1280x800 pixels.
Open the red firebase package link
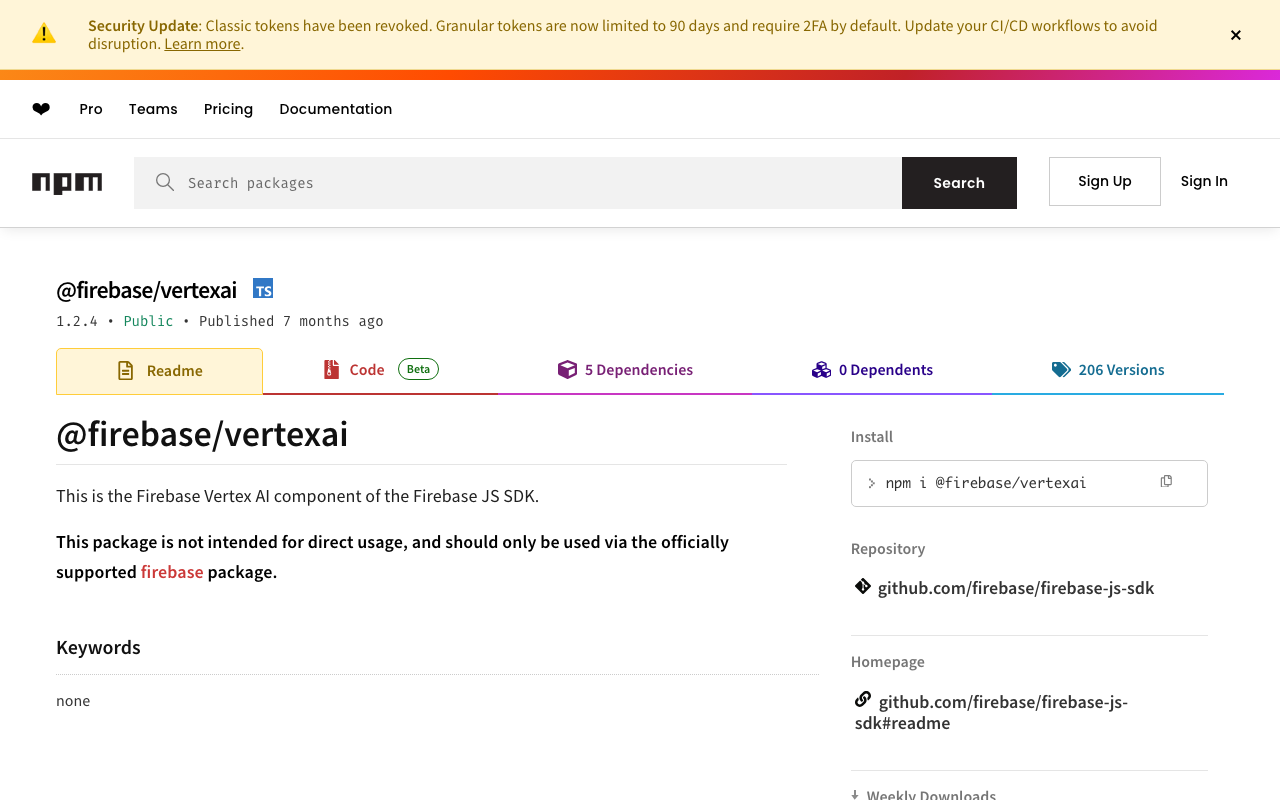[172, 572]
